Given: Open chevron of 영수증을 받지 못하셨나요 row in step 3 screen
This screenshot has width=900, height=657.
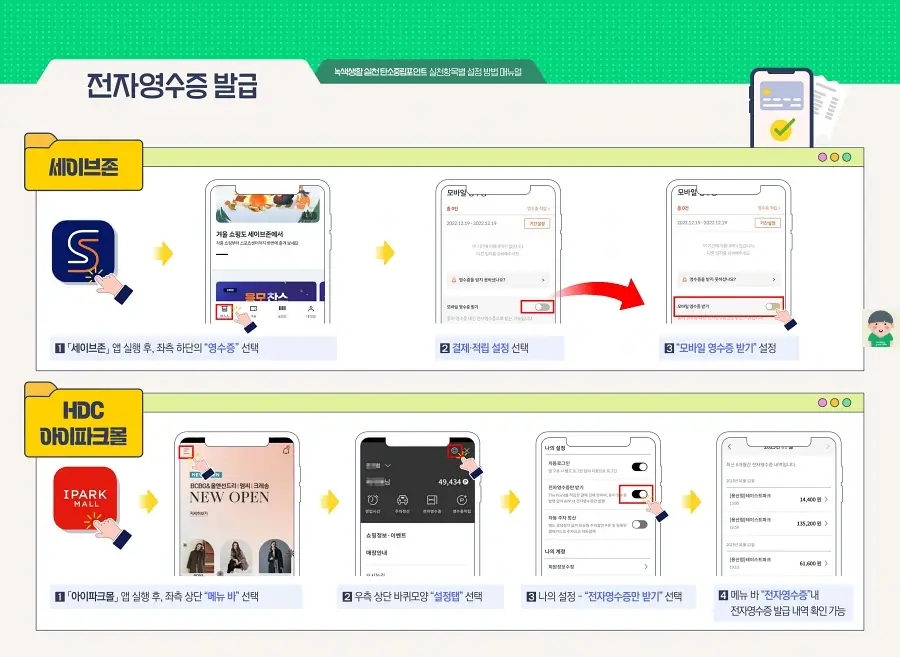Looking at the screenshot, I should pyautogui.click(x=774, y=279).
